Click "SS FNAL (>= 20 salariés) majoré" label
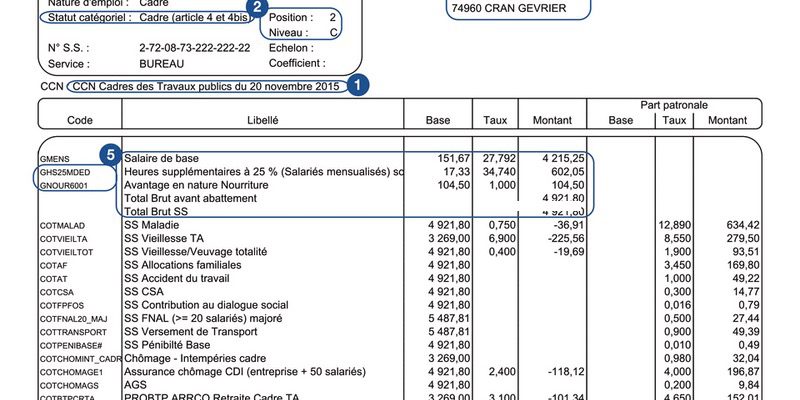 (x=203, y=318)
